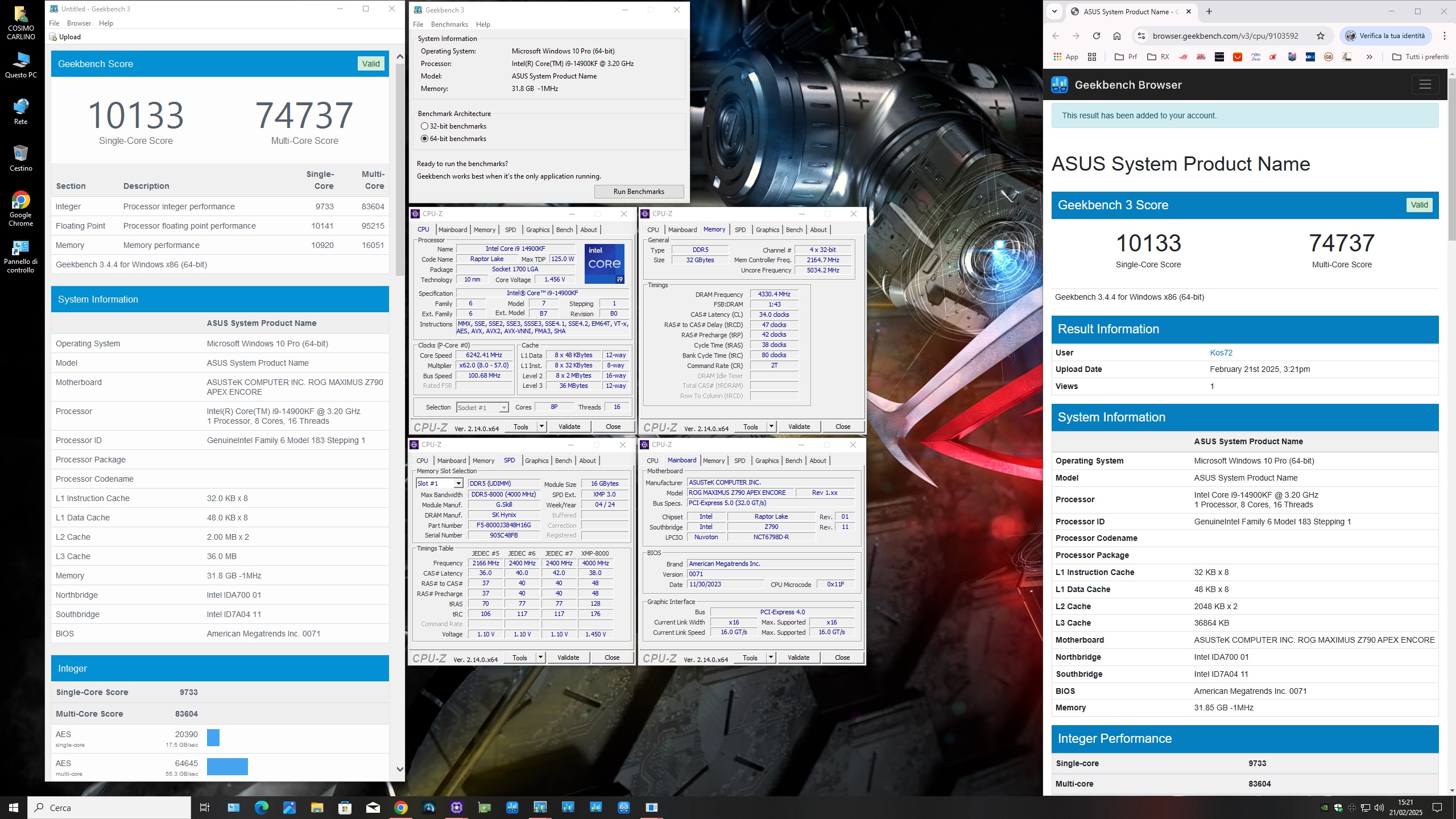Switch to Mainboard tab in top-left CPU-Z window

(x=453, y=230)
